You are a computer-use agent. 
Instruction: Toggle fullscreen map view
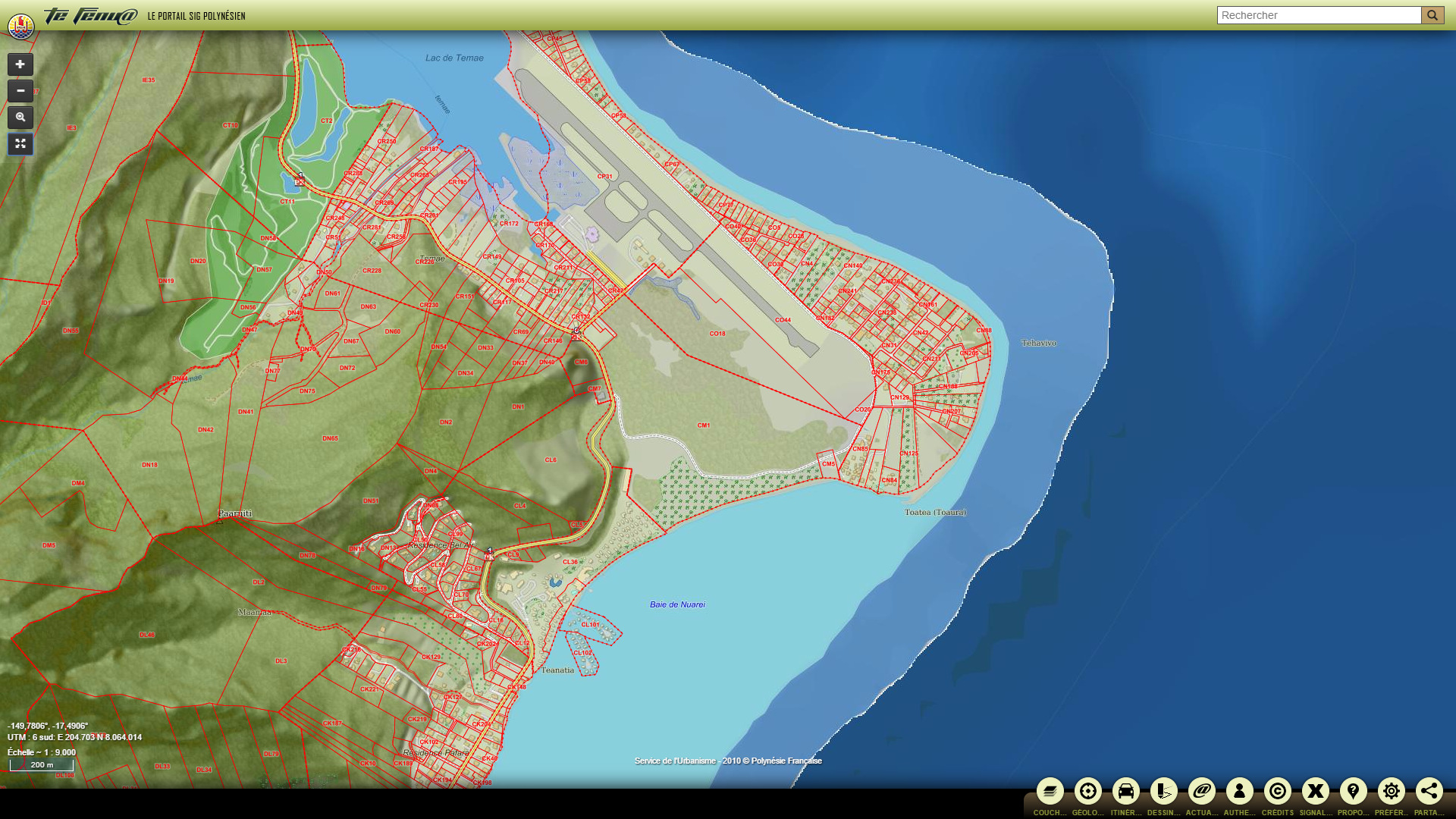tap(20, 144)
